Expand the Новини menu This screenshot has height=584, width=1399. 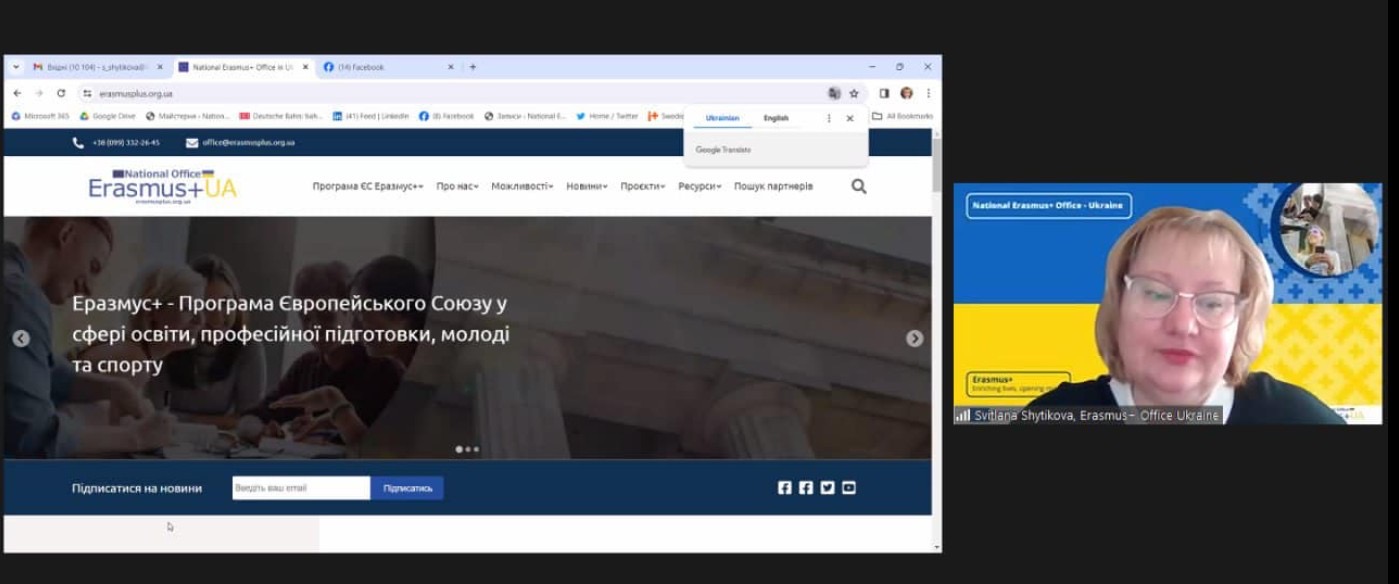pos(587,186)
